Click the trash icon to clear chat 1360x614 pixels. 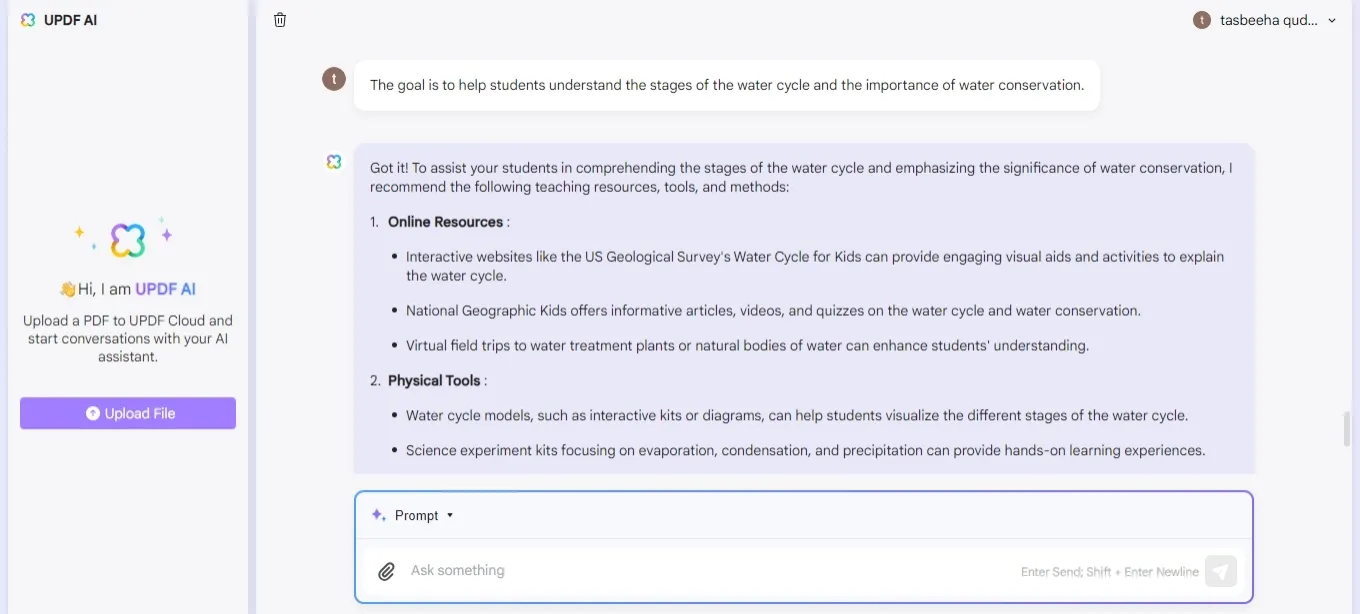pyautogui.click(x=280, y=20)
